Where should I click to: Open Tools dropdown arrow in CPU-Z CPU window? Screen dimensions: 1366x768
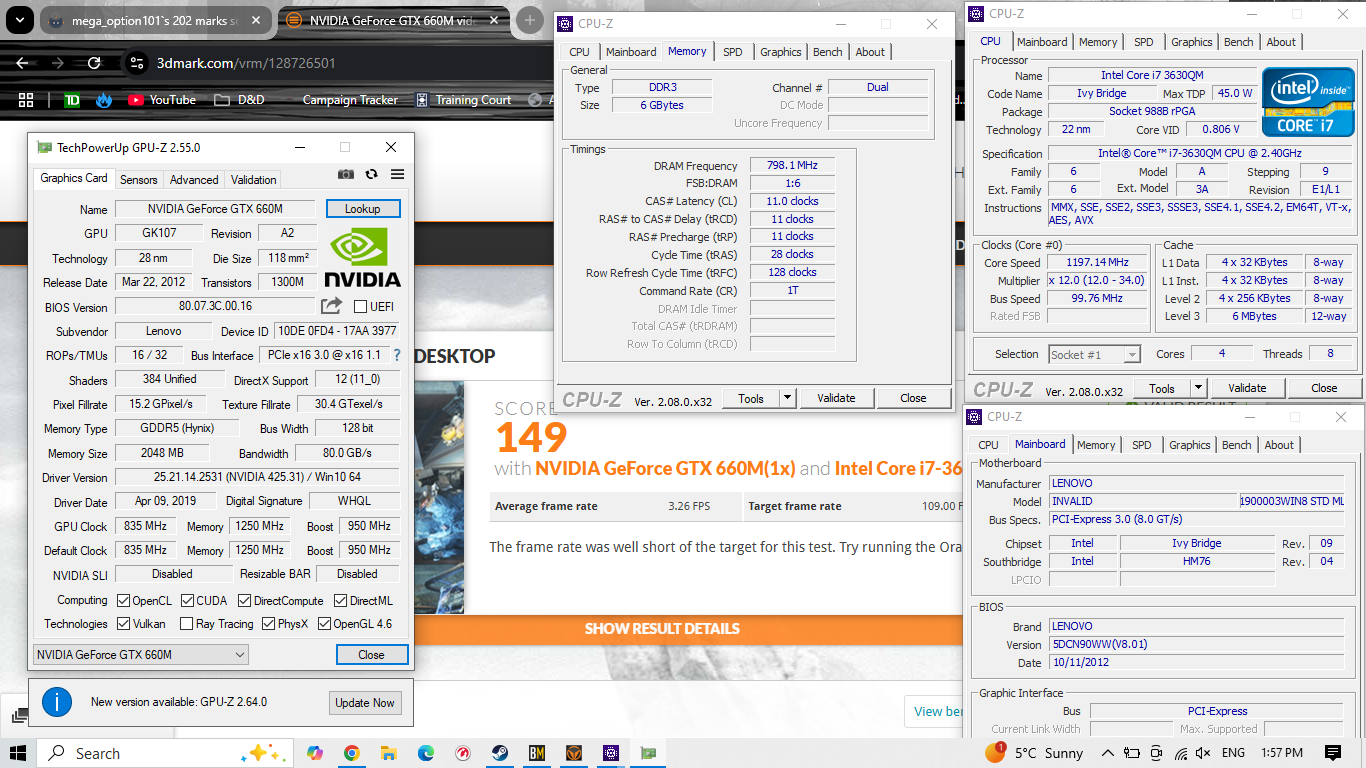pos(1199,388)
